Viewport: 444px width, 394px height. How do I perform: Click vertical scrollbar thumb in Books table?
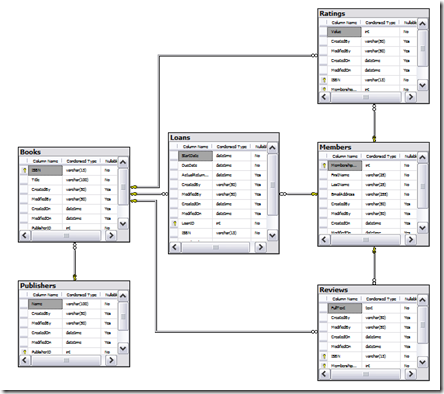point(123,187)
